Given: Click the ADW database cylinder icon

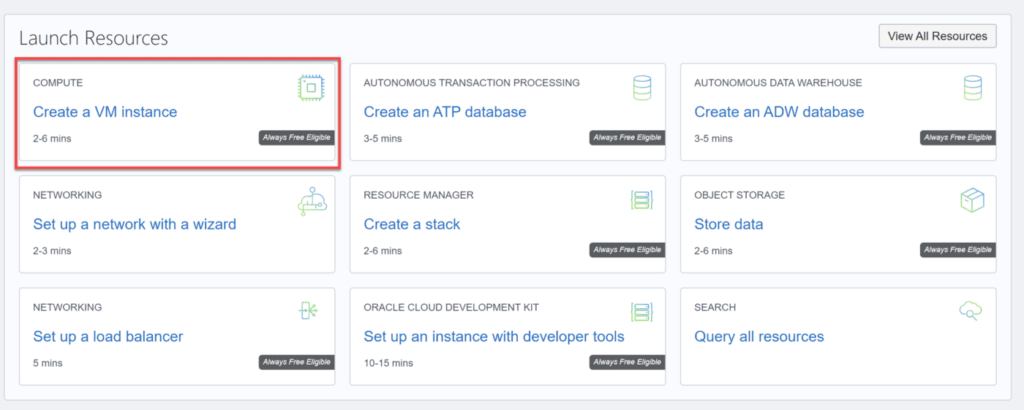Looking at the screenshot, I should point(972,88).
